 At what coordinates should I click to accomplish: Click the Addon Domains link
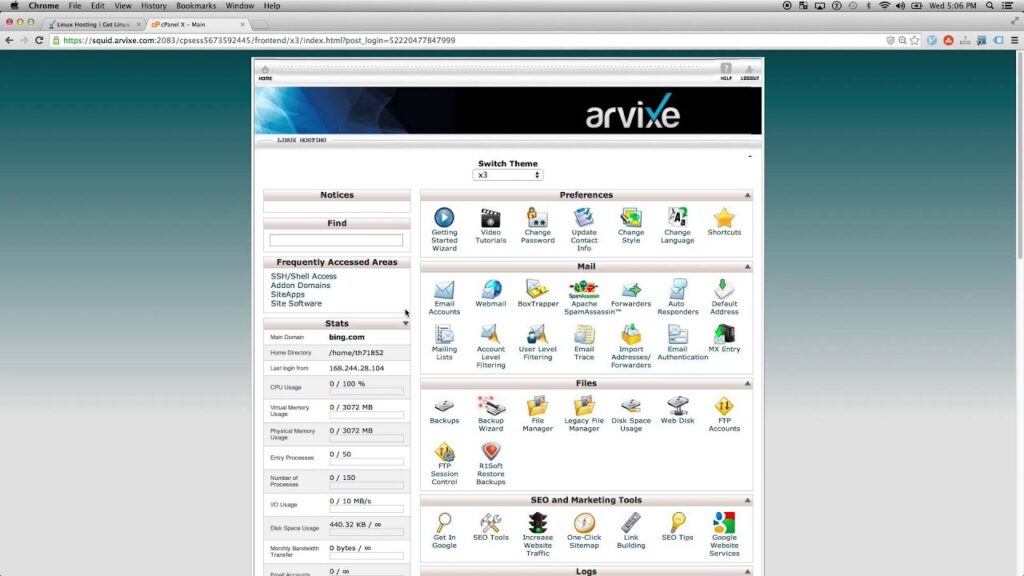(x=300, y=285)
